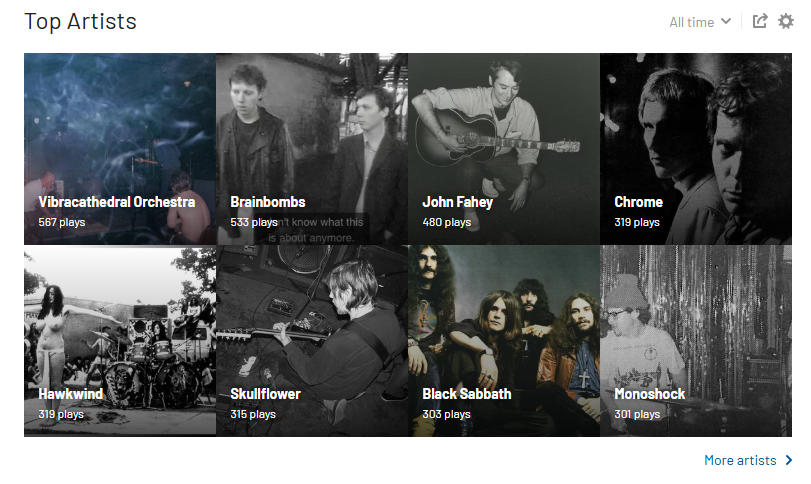This screenshot has height=484, width=811.
Task: Open the Vibracathedral Orchestra artist name
Action: tap(117, 202)
